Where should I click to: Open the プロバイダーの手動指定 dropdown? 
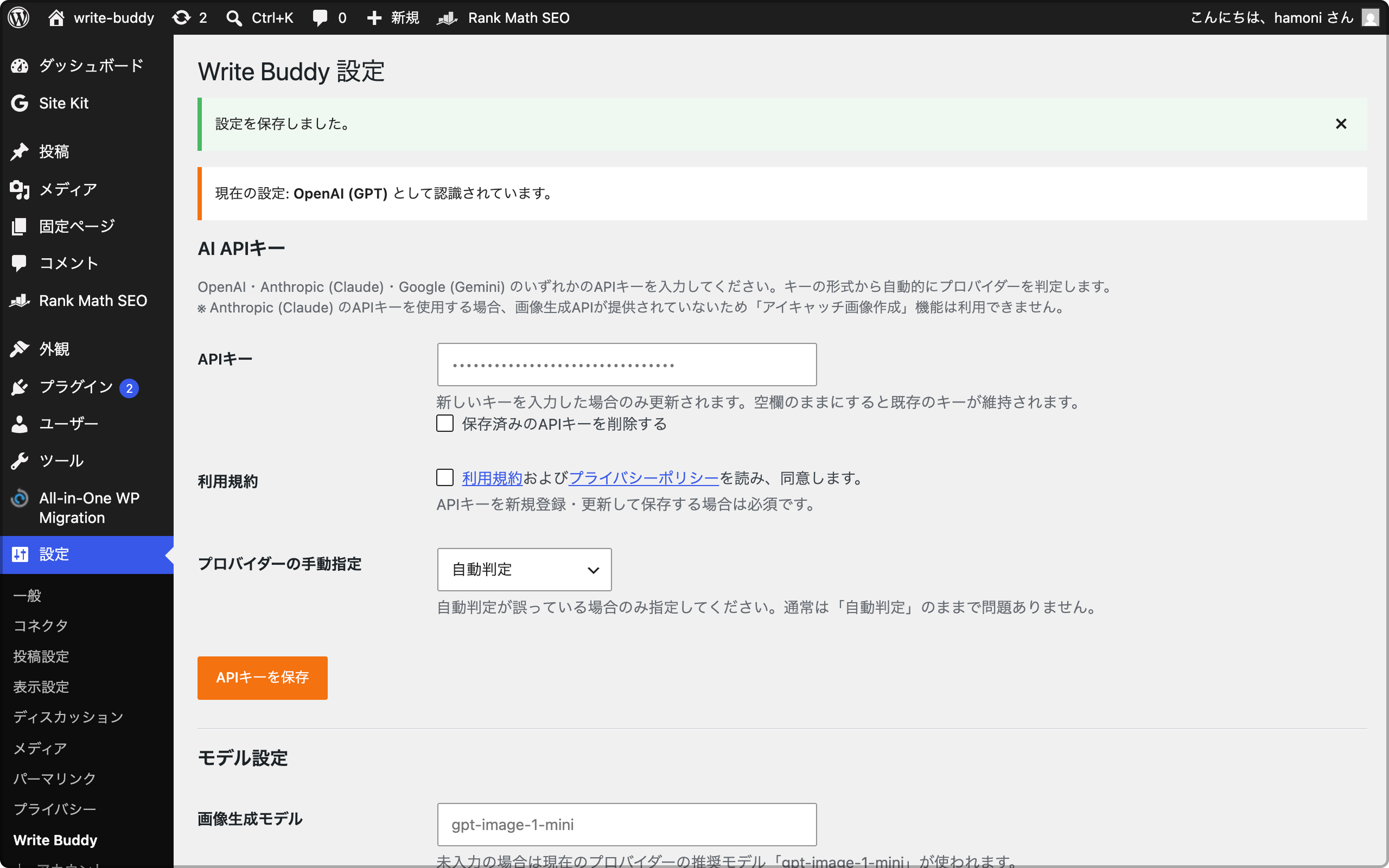click(x=525, y=570)
